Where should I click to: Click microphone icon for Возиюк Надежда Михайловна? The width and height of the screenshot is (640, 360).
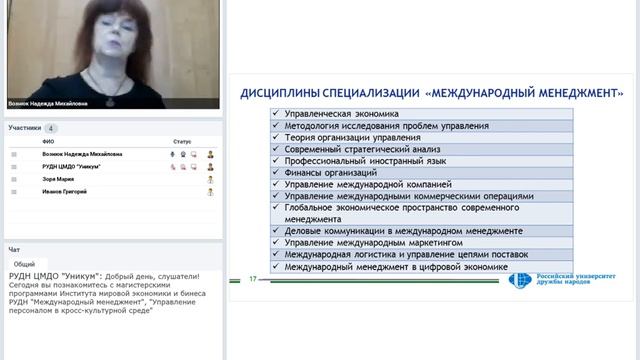(172, 154)
